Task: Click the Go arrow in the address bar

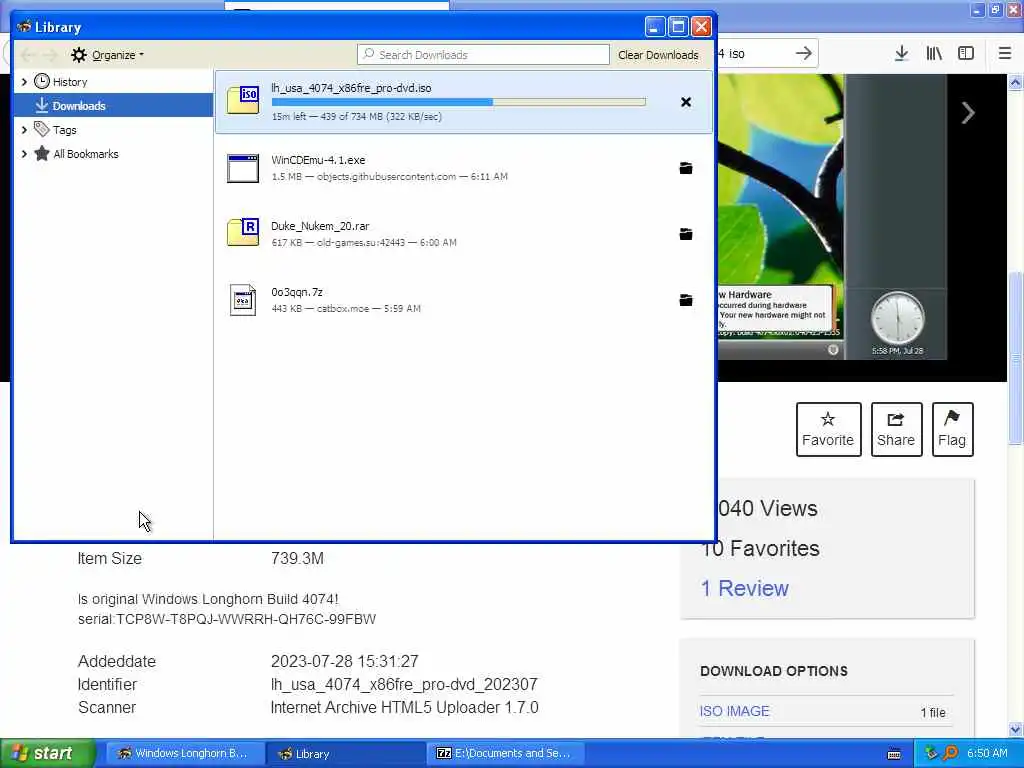Action: 804,54
